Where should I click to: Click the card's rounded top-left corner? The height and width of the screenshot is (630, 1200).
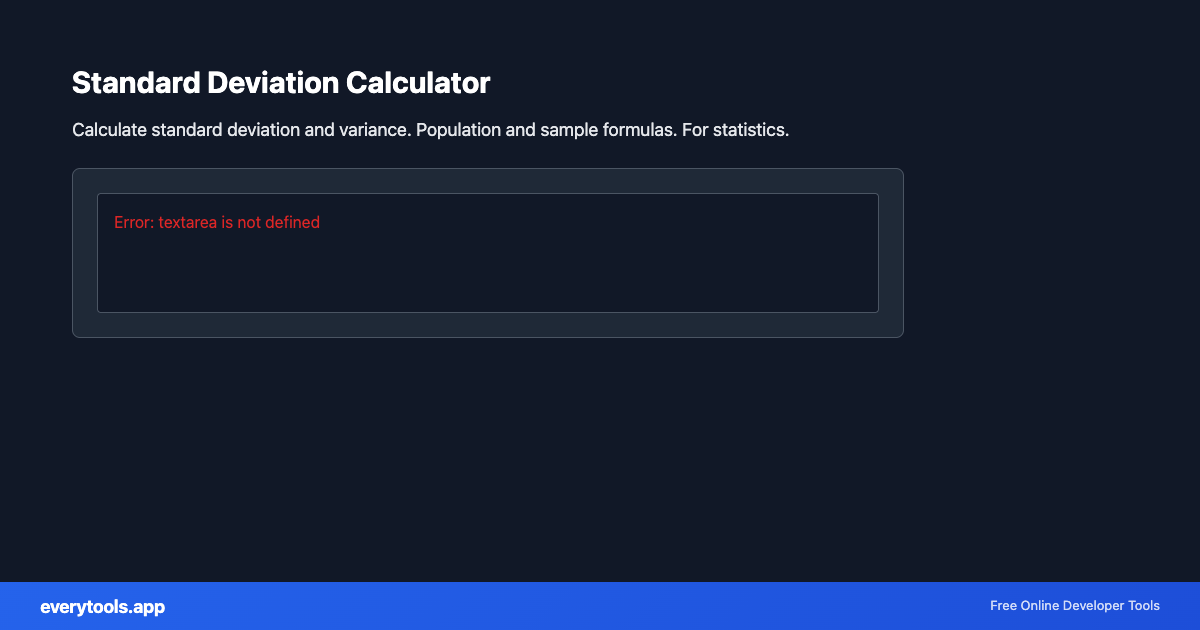78,174
